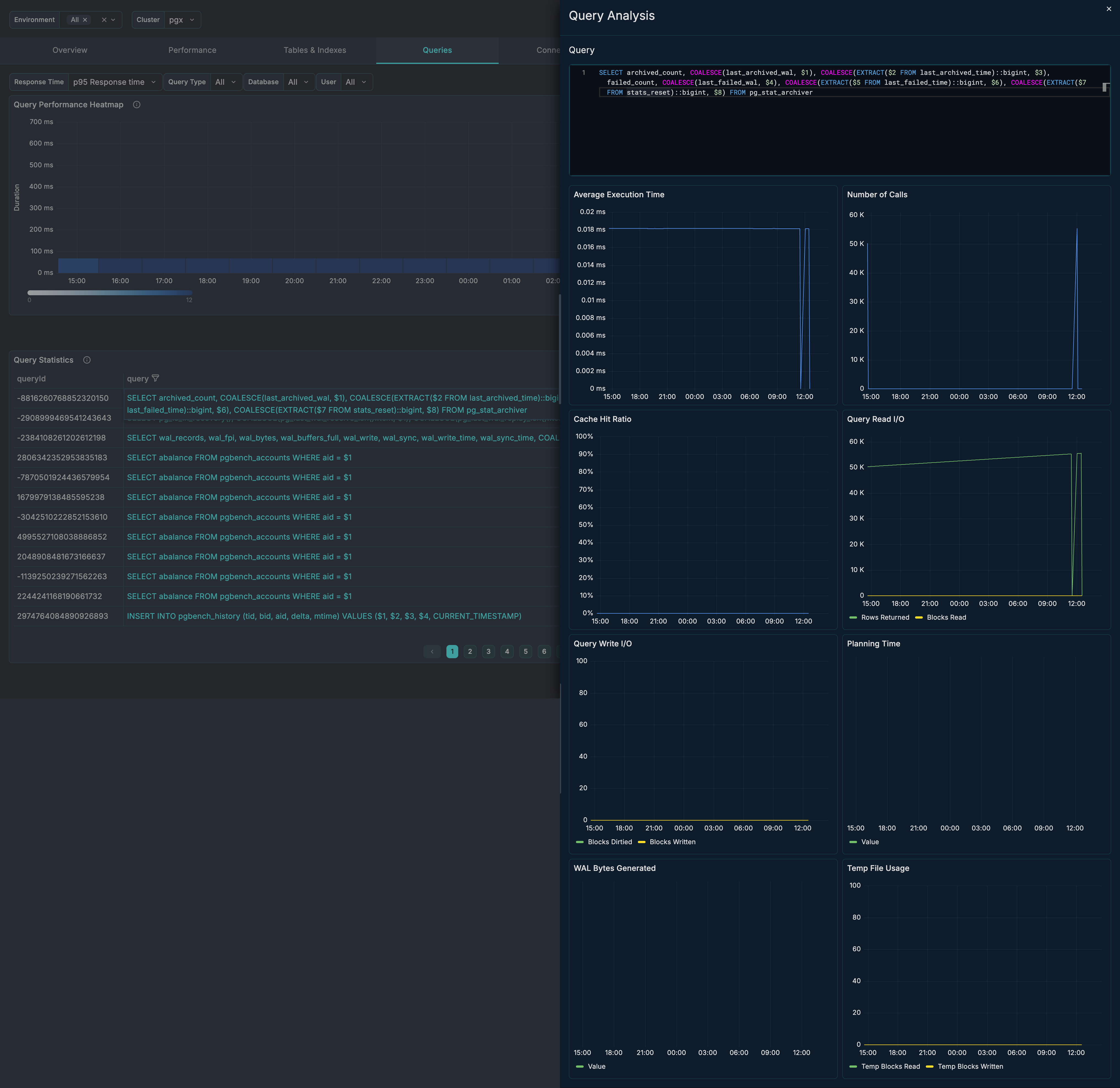Image resolution: width=1120 pixels, height=1088 pixels.
Task: Open the Database filter dropdown
Action: (298, 82)
